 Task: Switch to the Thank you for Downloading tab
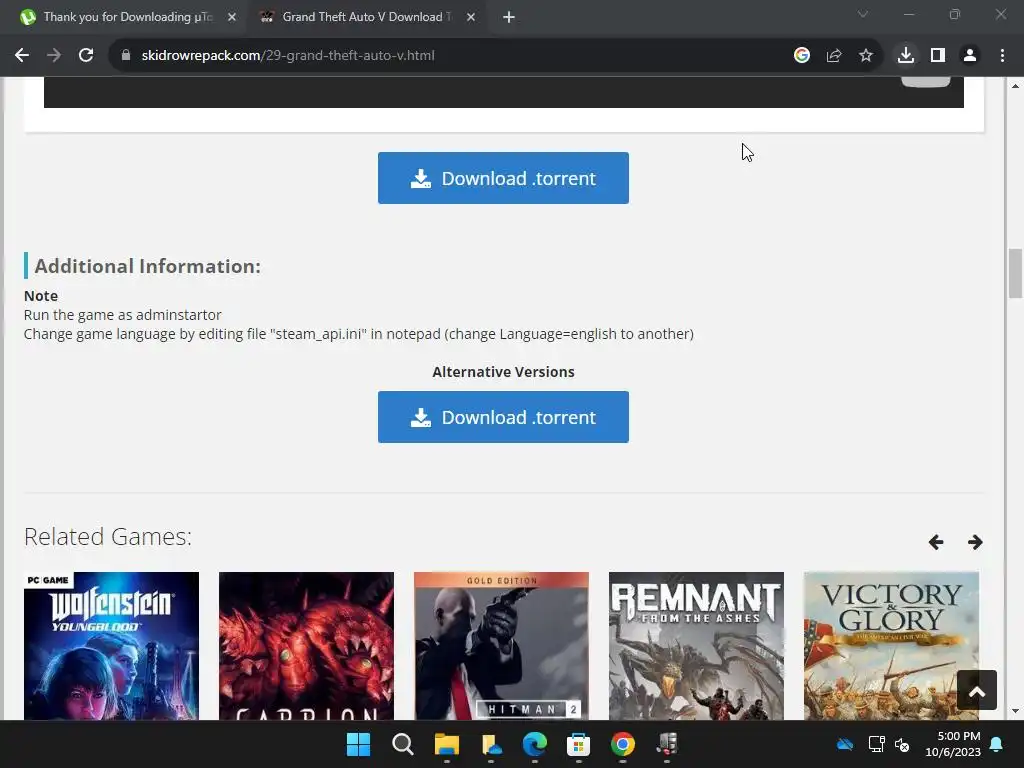click(x=127, y=17)
